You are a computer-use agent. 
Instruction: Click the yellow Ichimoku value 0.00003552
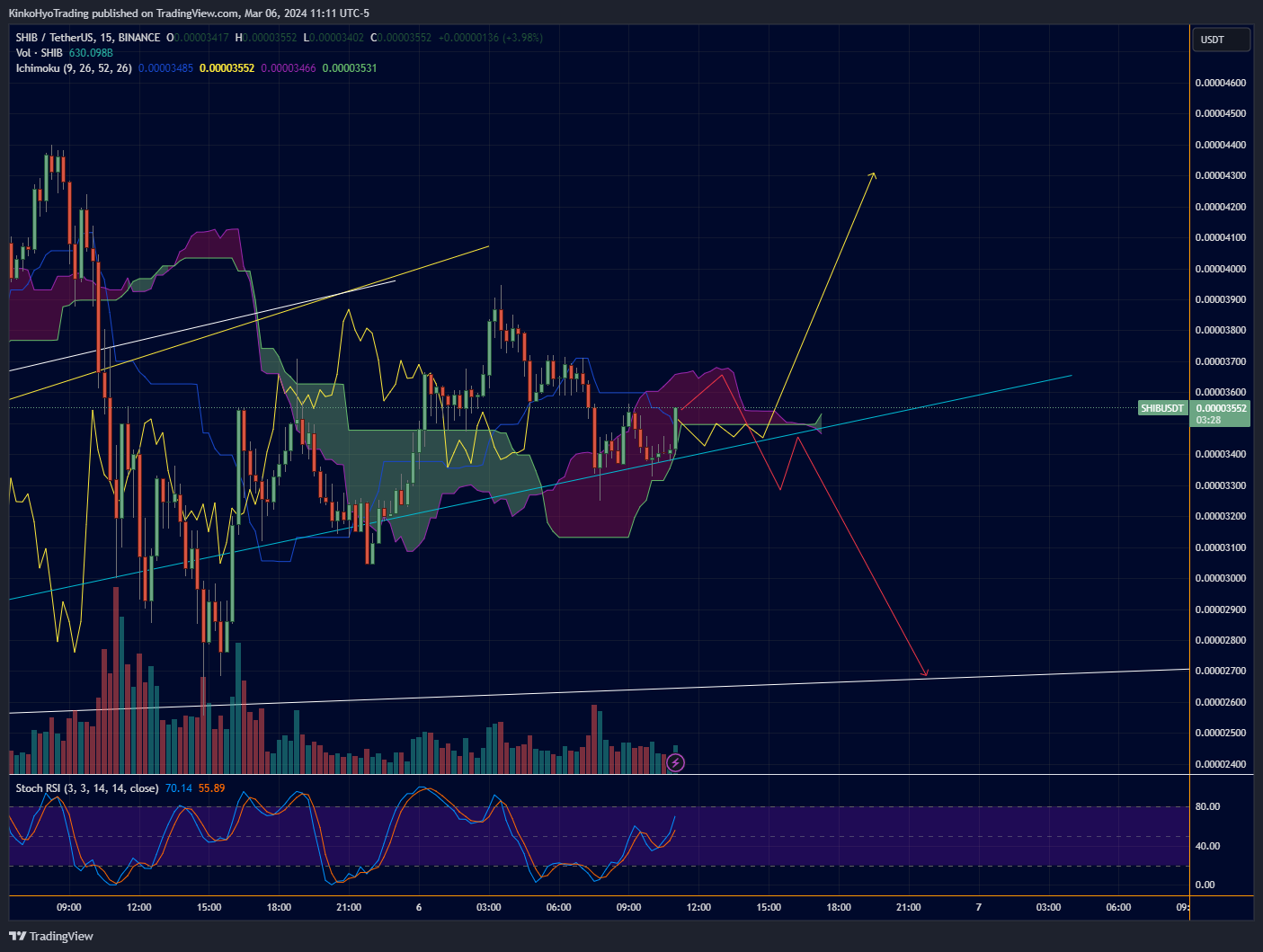[x=227, y=68]
